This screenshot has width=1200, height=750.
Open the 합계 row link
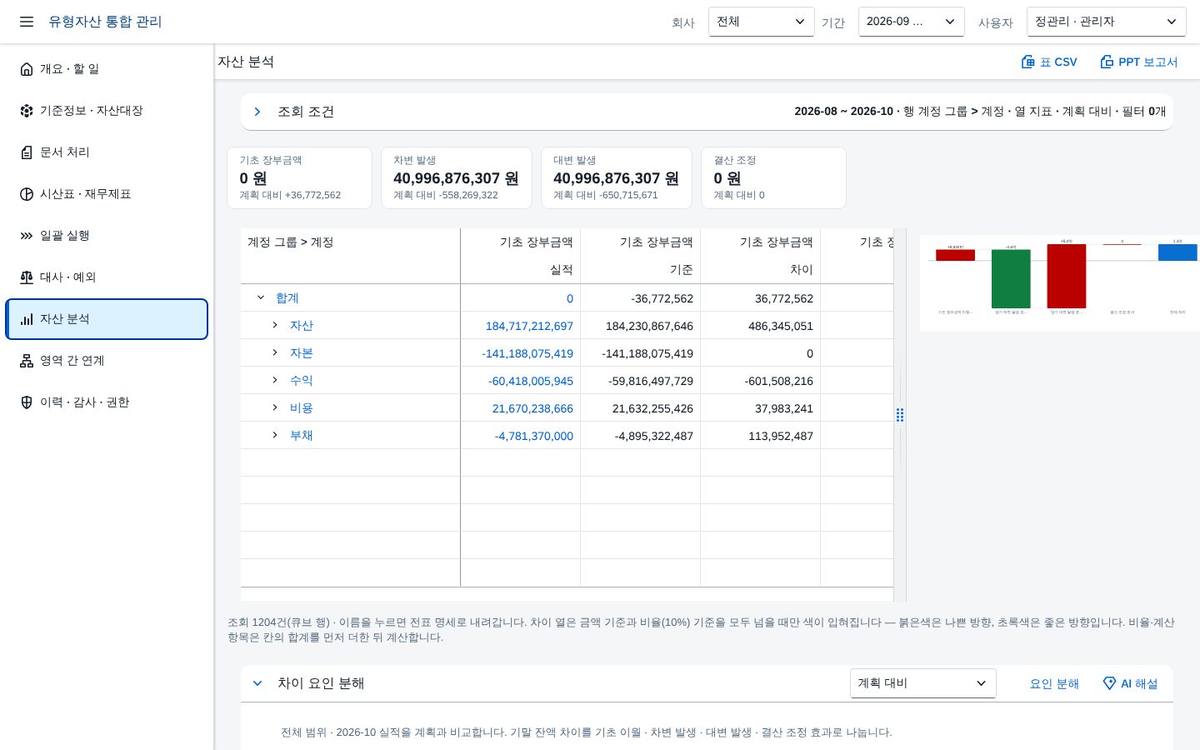click(287, 298)
